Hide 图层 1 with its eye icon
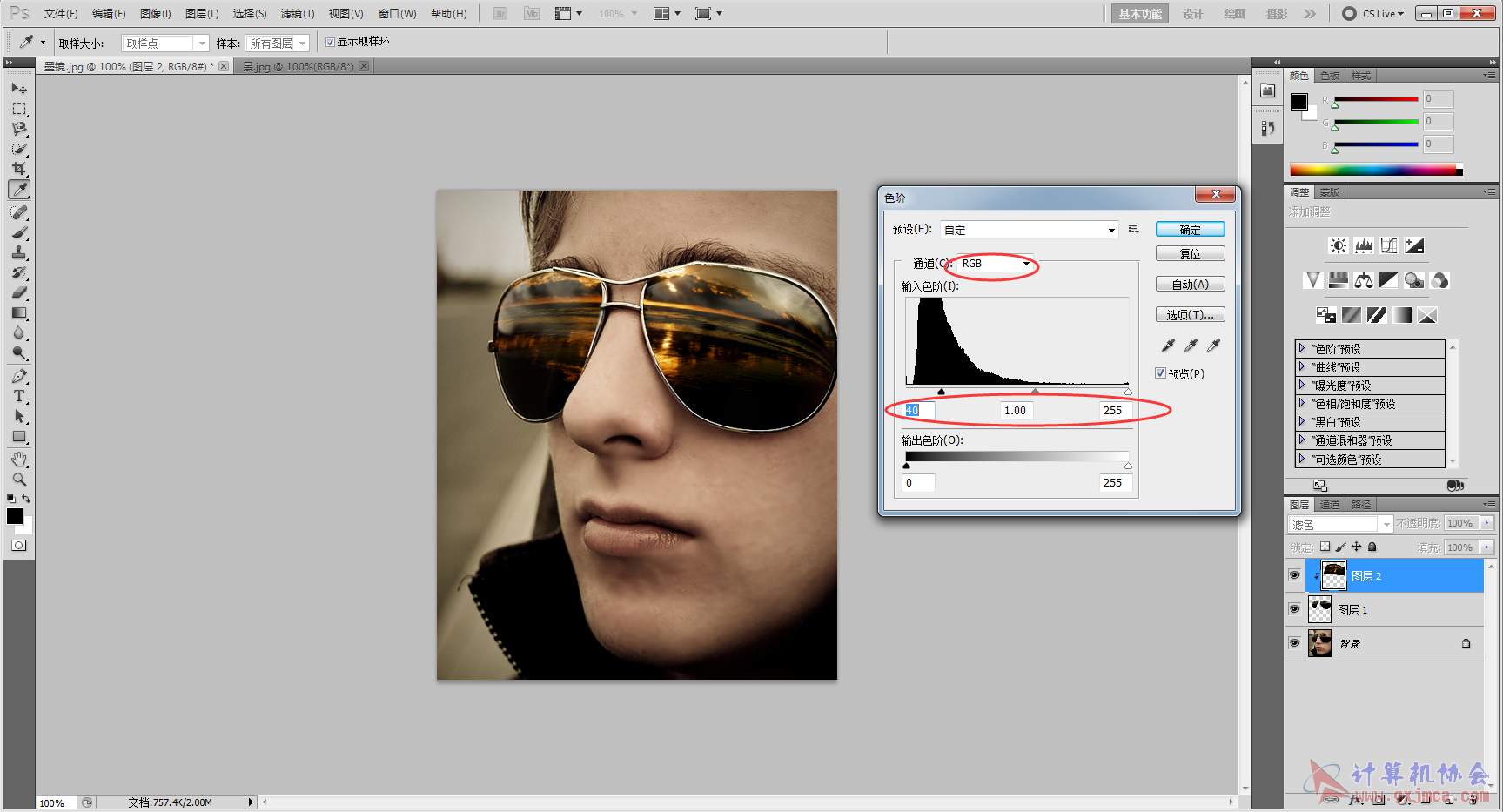Viewport: 1503px width, 812px height. pyautogui.click(x=1294, y=609)
